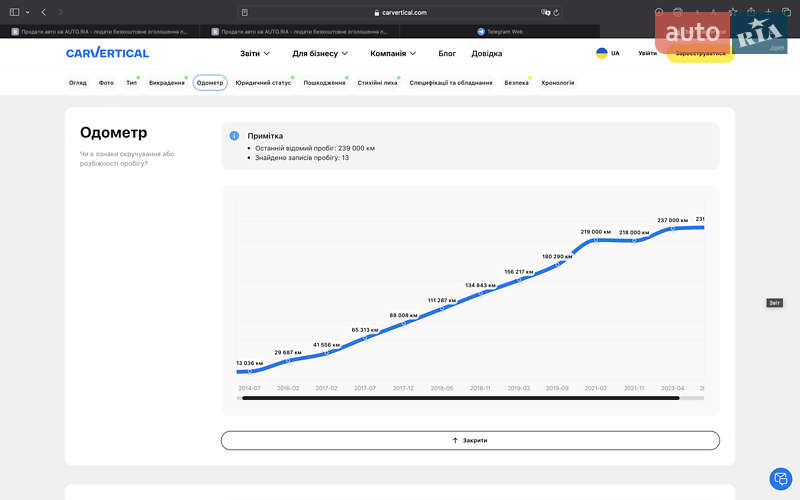Switch to the Юридичний статус tab
800x500 pixels.
(x=262, y=83)
